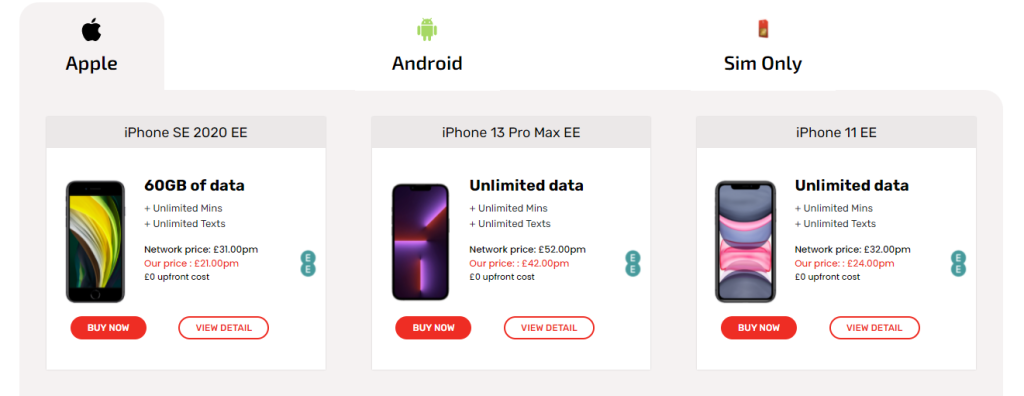Open the iPhone SE 2020 phone image
Image resolution: width=1024 pixels, height=396 pixels.
(95, 242)
